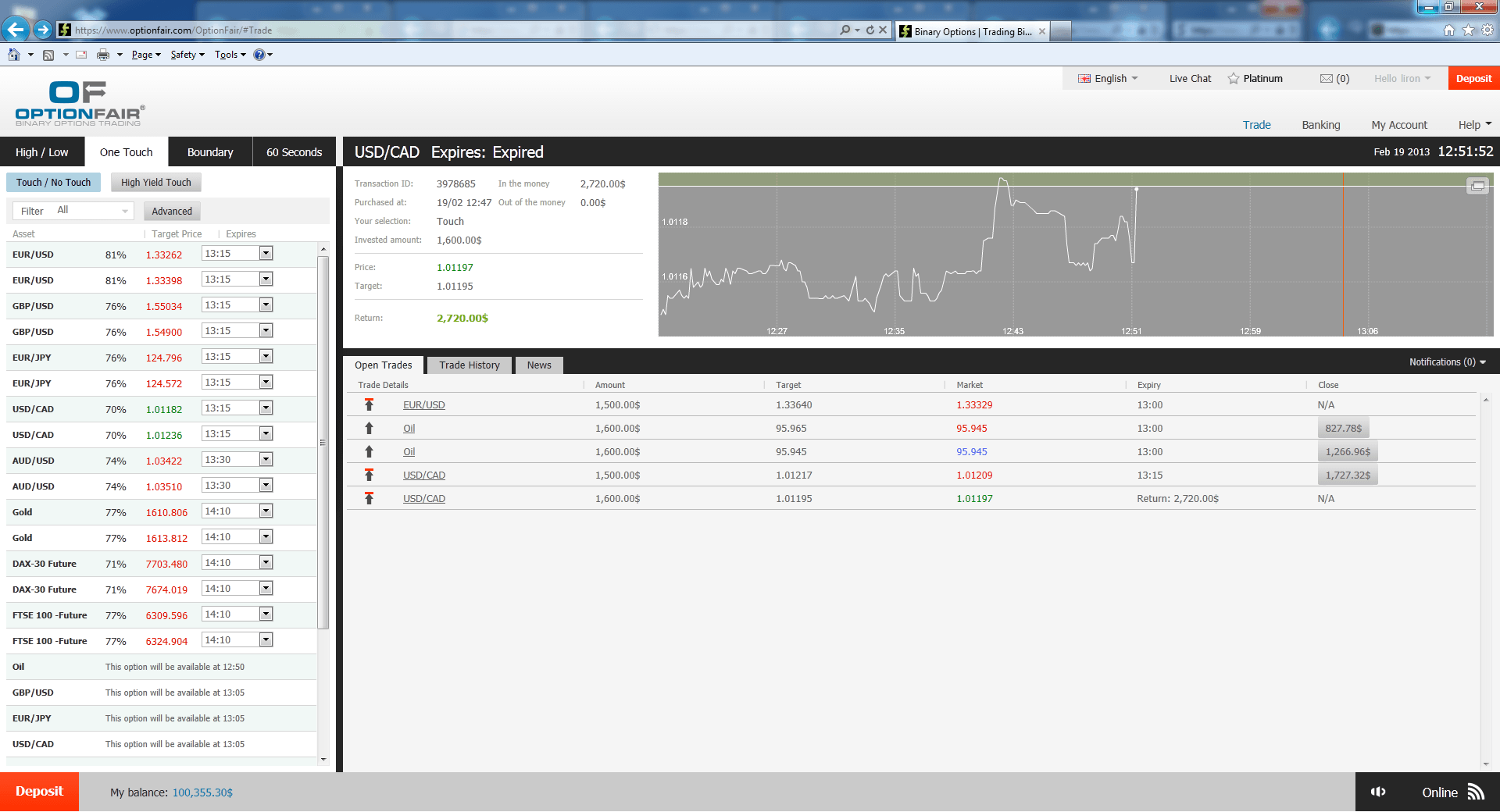
Task: Toggle the Advanced filter button
Action: tap(172, 212)
